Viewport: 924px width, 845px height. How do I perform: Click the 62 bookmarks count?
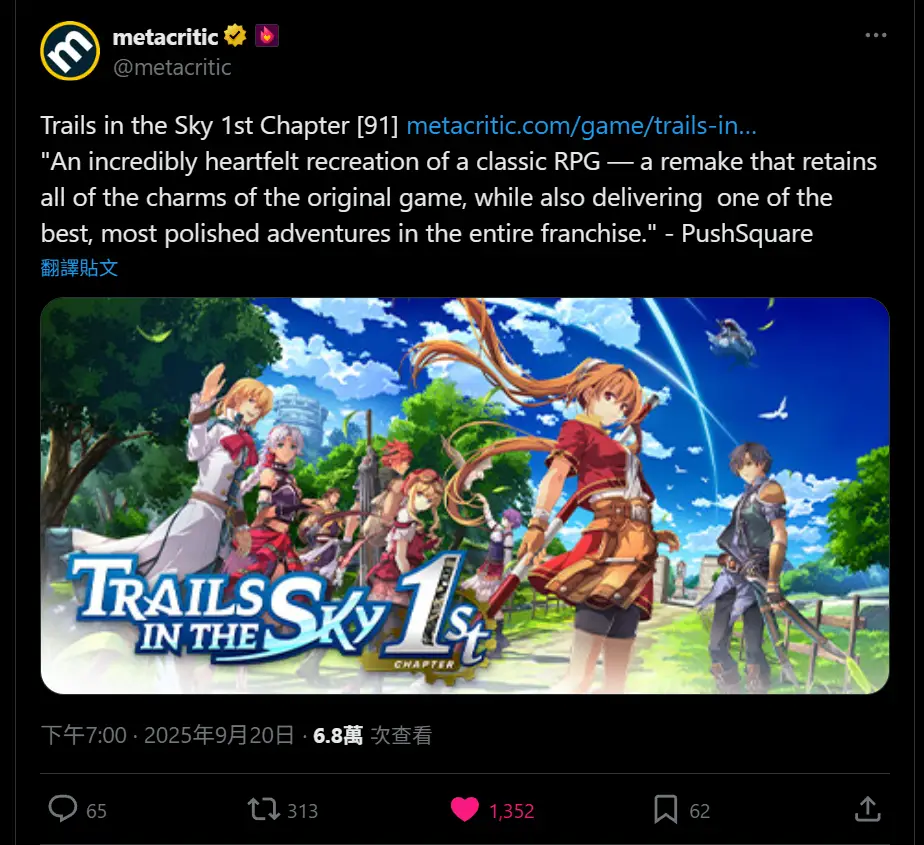[699, 811]
